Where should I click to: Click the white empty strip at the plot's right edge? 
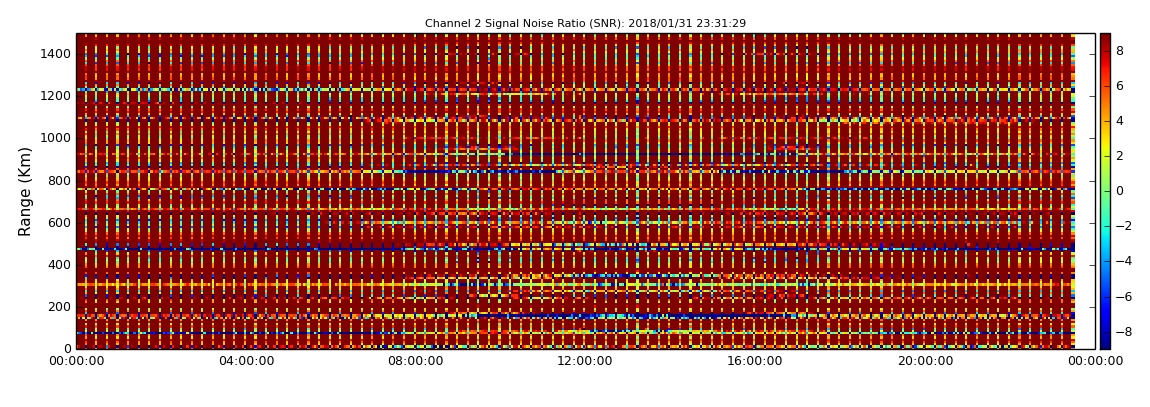click(1085, 191)
